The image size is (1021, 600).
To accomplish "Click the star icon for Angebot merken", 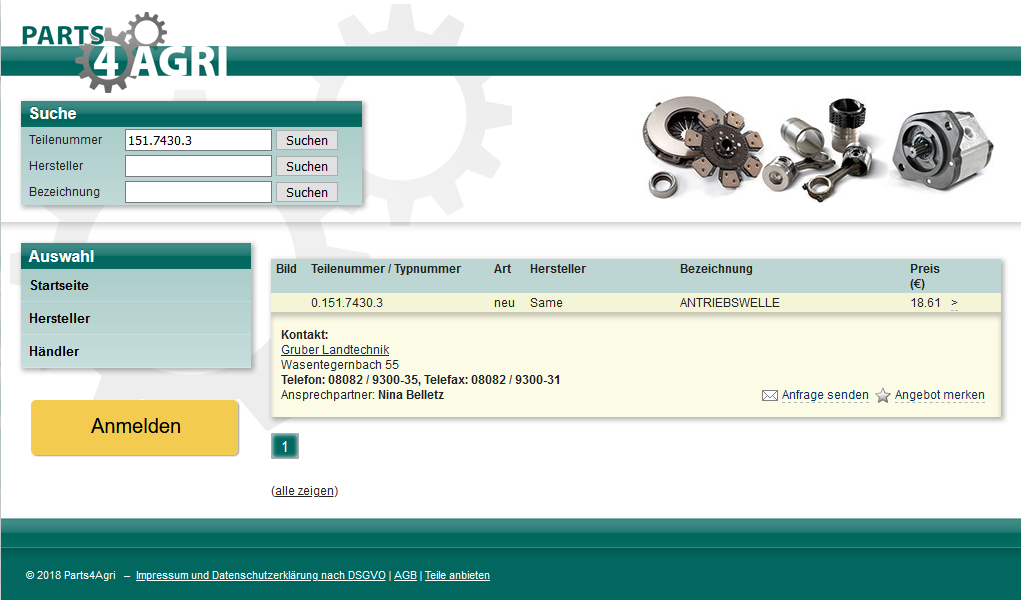I will tap(883, 396).
